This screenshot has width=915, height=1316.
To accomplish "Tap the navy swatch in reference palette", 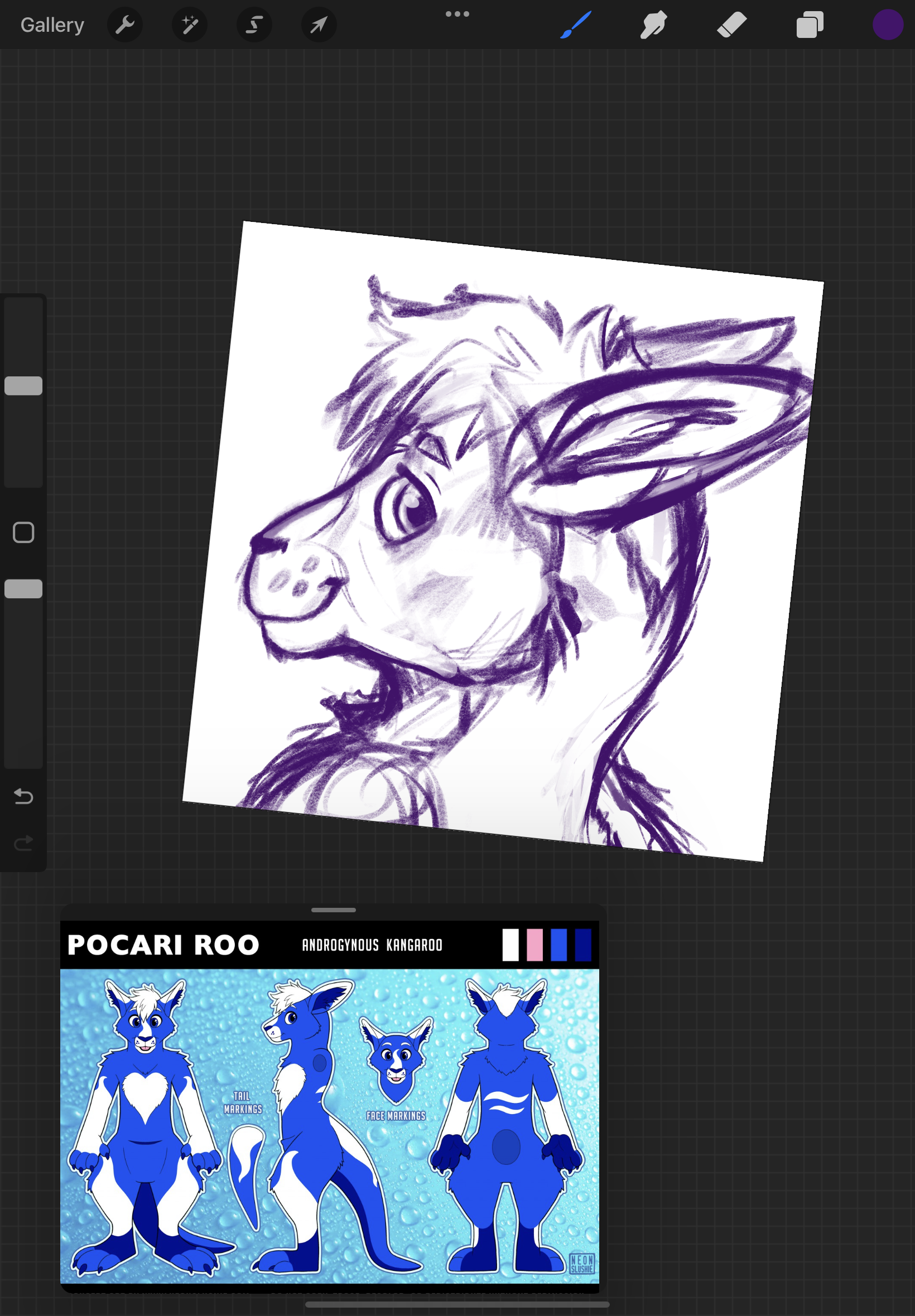I will pos(582,945).
